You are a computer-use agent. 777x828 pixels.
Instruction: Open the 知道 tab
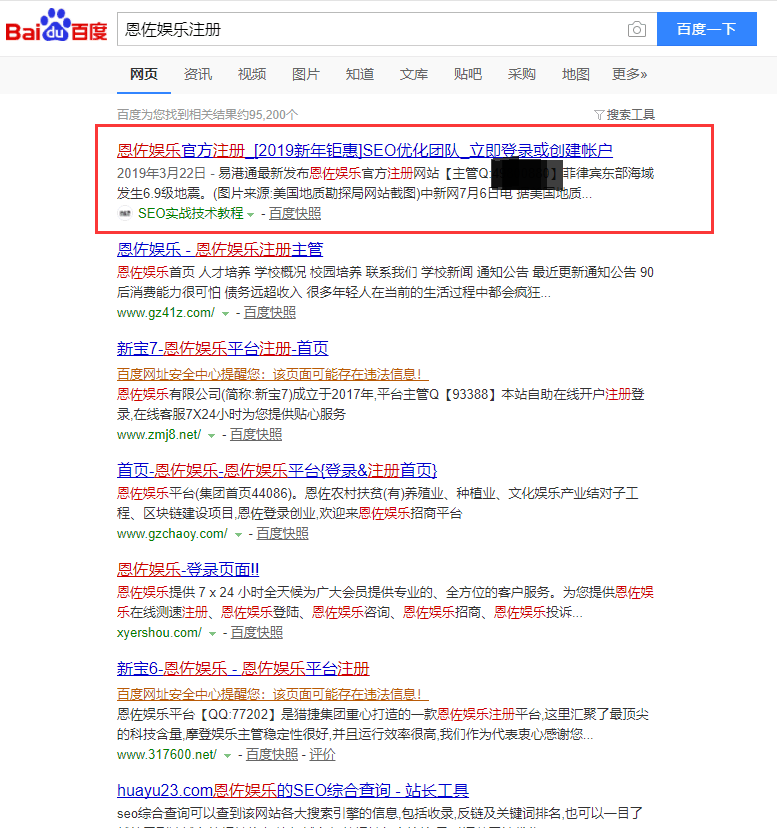(x=360, y=74)
